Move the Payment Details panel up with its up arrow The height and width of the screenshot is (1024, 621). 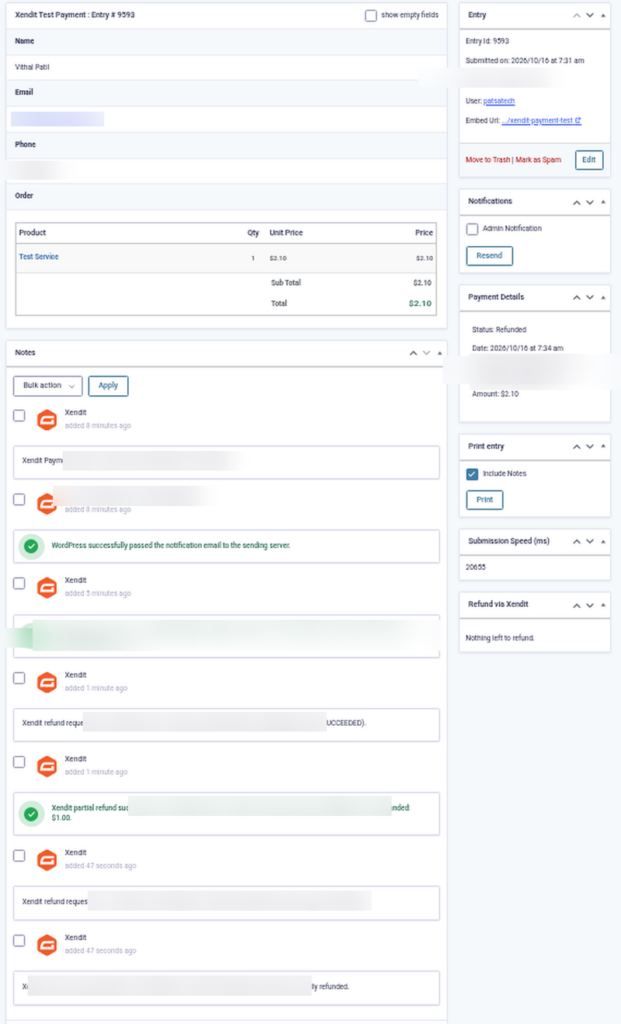tap(577, 298)
